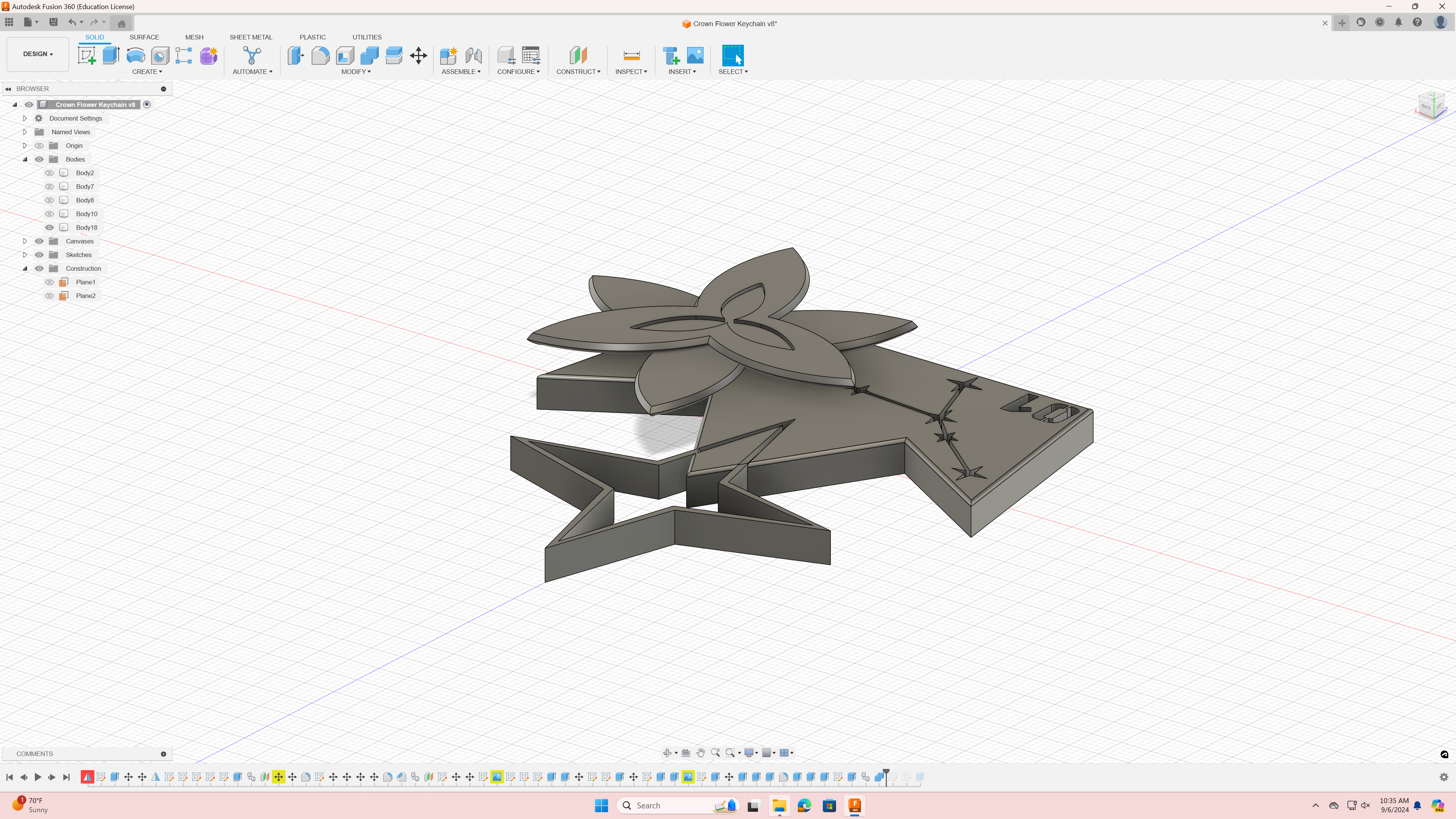
Task: Toggle visibility of Plane1
Action: 50,282
